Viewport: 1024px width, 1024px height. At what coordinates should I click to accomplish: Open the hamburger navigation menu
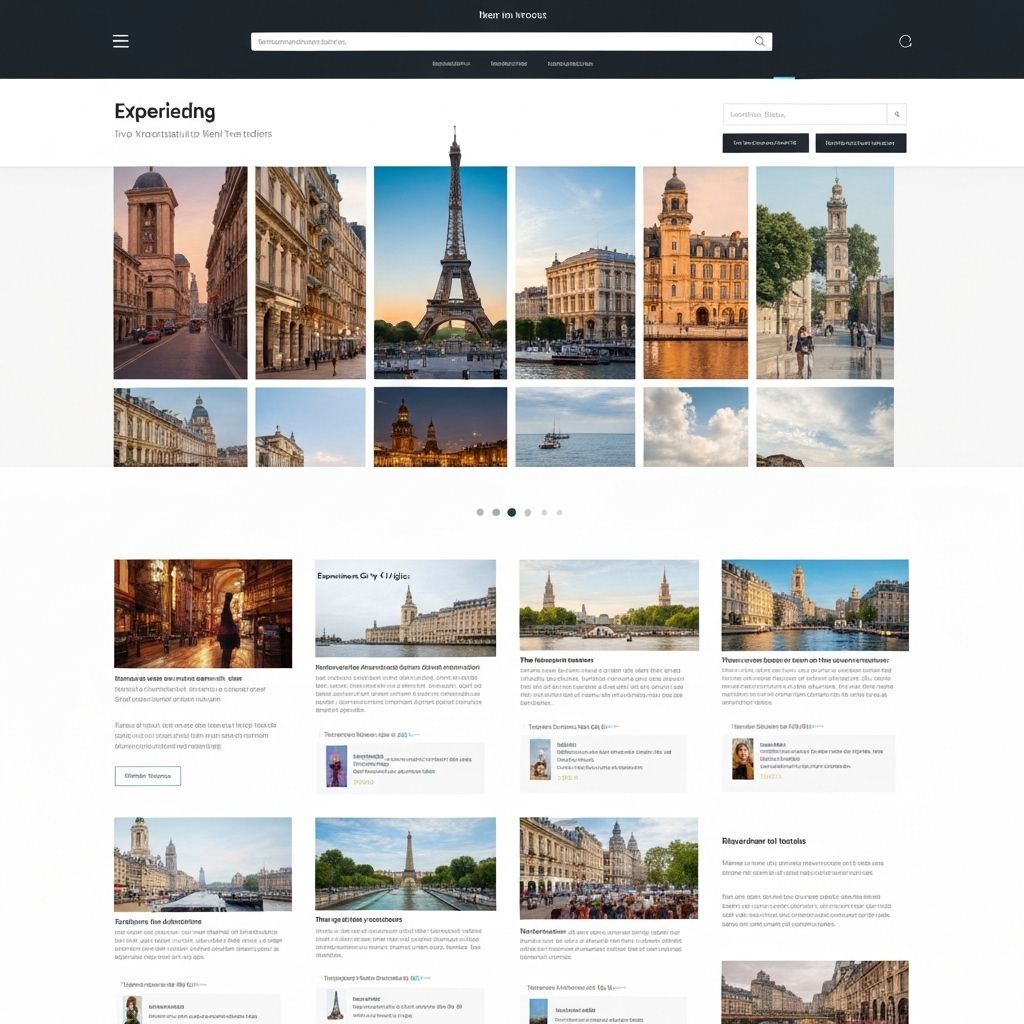pos(120,41)
